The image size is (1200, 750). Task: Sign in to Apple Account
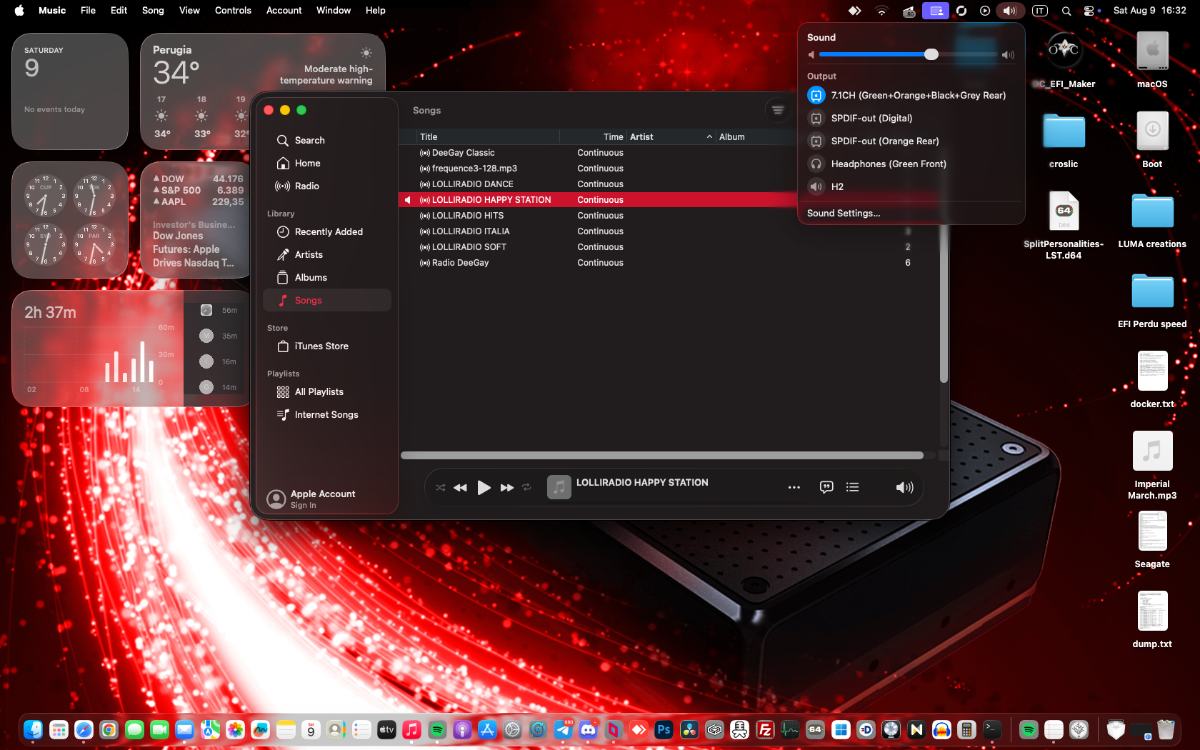(x=322, y=499)
